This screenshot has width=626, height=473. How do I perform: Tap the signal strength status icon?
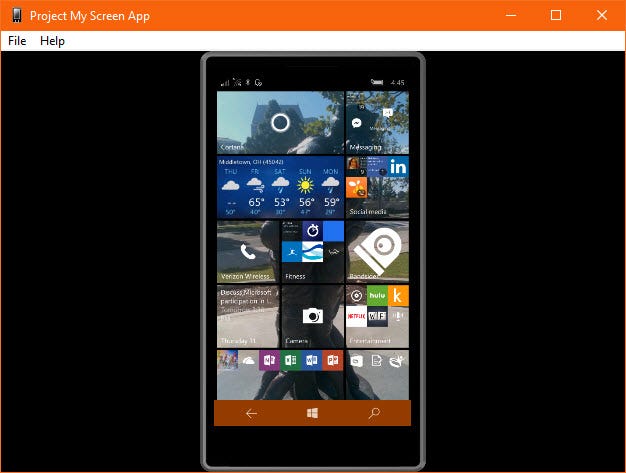click(225, 83)
